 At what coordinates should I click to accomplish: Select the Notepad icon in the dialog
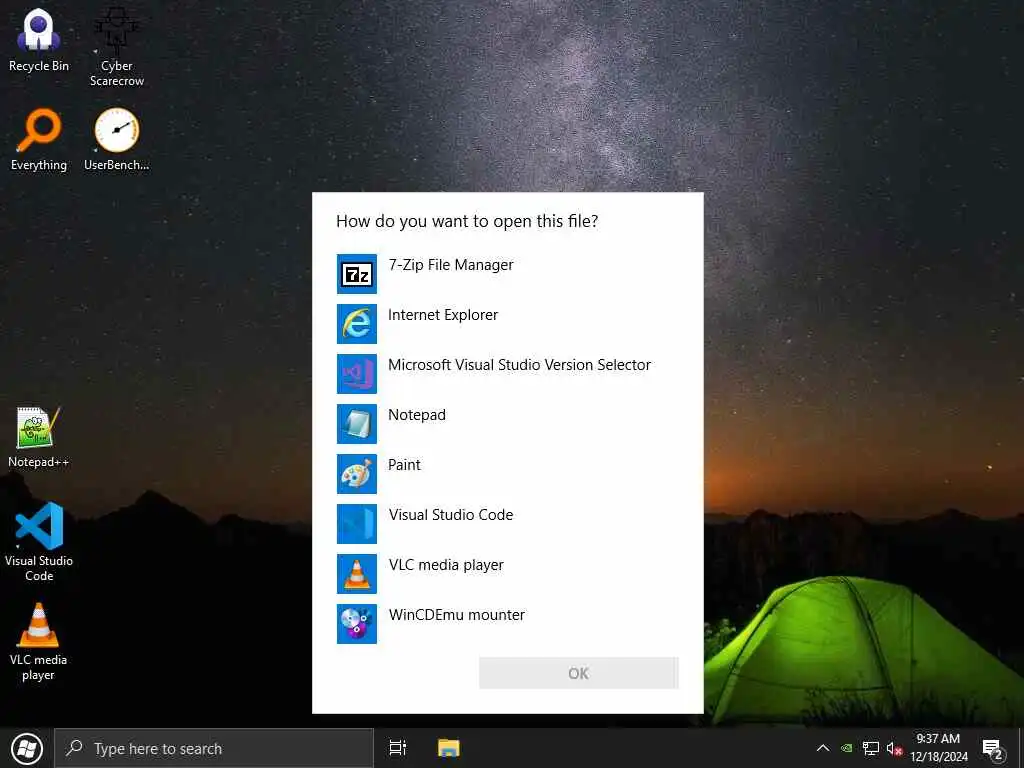(x=357, y=424)
